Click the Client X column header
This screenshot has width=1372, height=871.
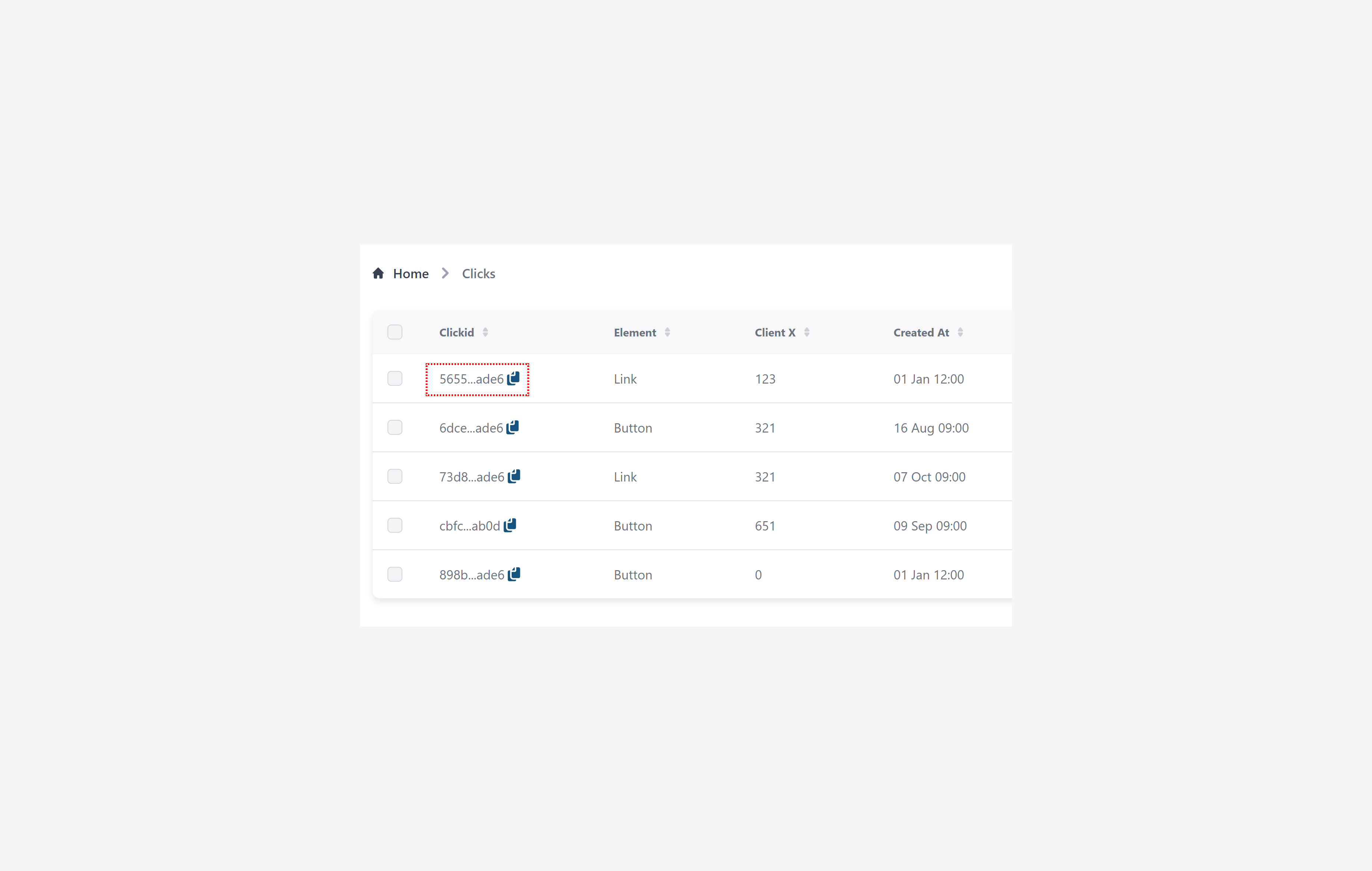775,332
